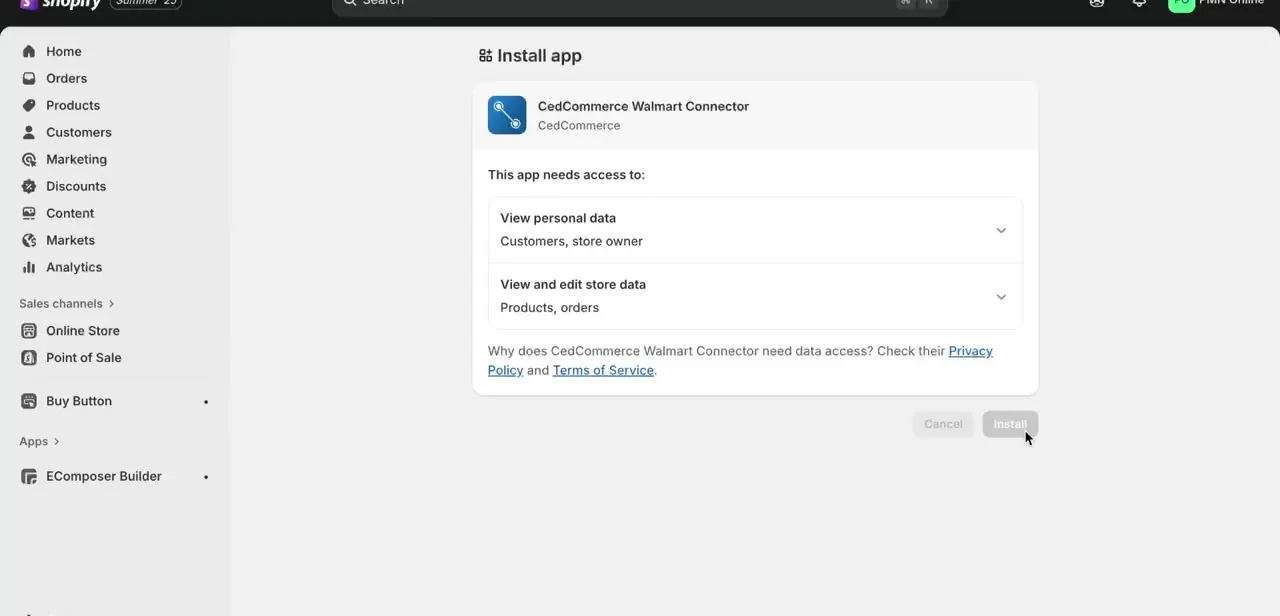This screenshot has width=1280, height=616.
Task: Click the Customers person icon
Action: pyautogui.click(x=29, y=132)
